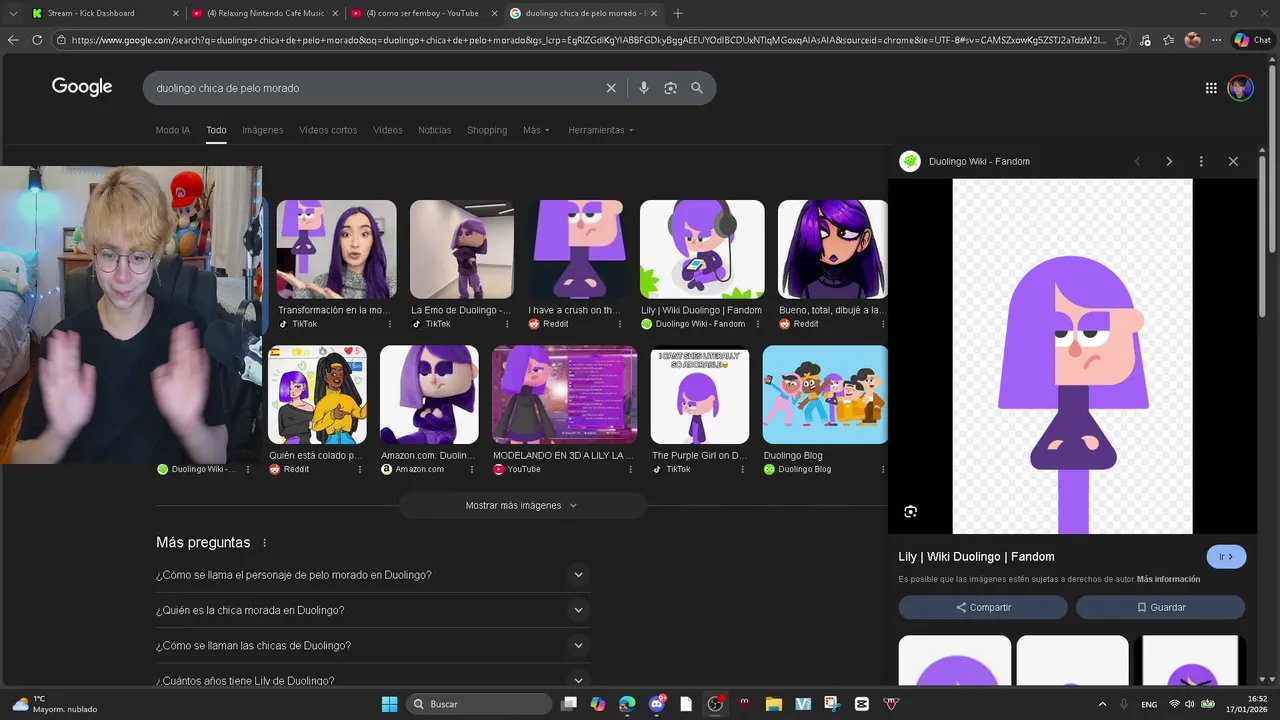Open Copilot Chat in the browser toolbar
The image size is (1280, 720).
[x=1253, y=40]
